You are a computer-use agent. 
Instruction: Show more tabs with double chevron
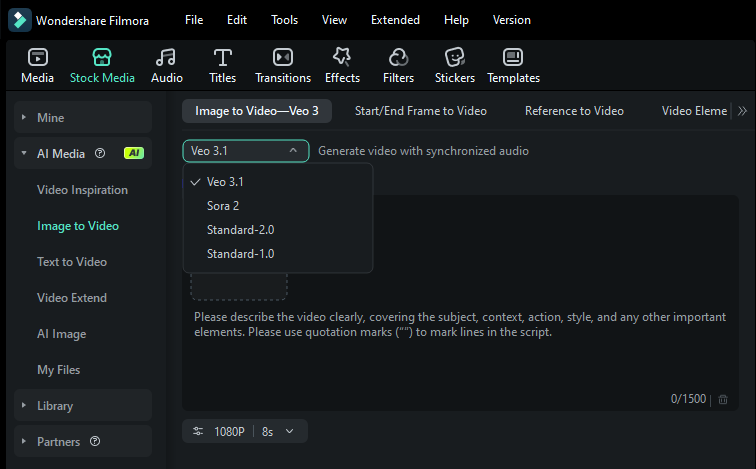click(742, 111)
